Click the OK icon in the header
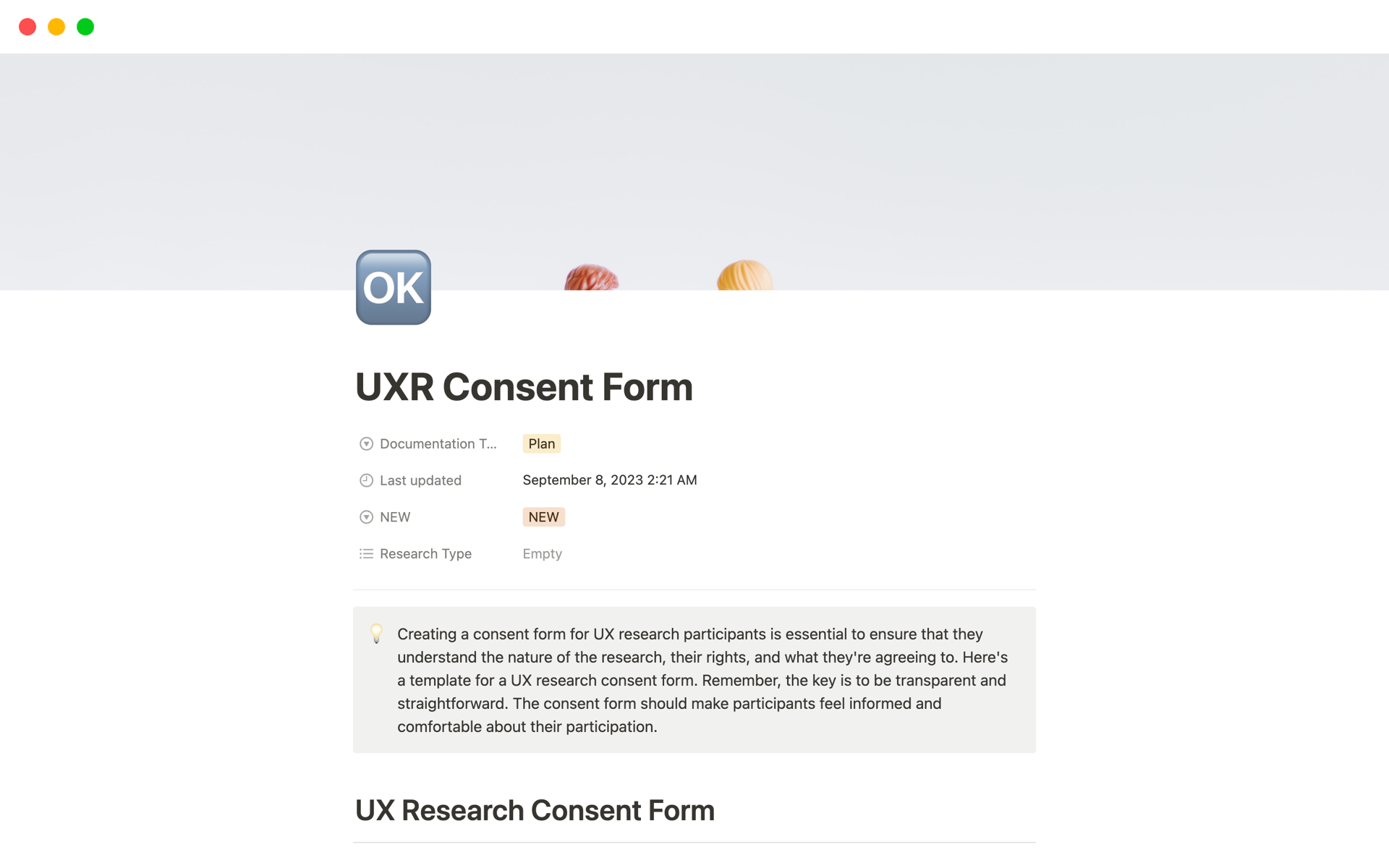 (393, 287)
